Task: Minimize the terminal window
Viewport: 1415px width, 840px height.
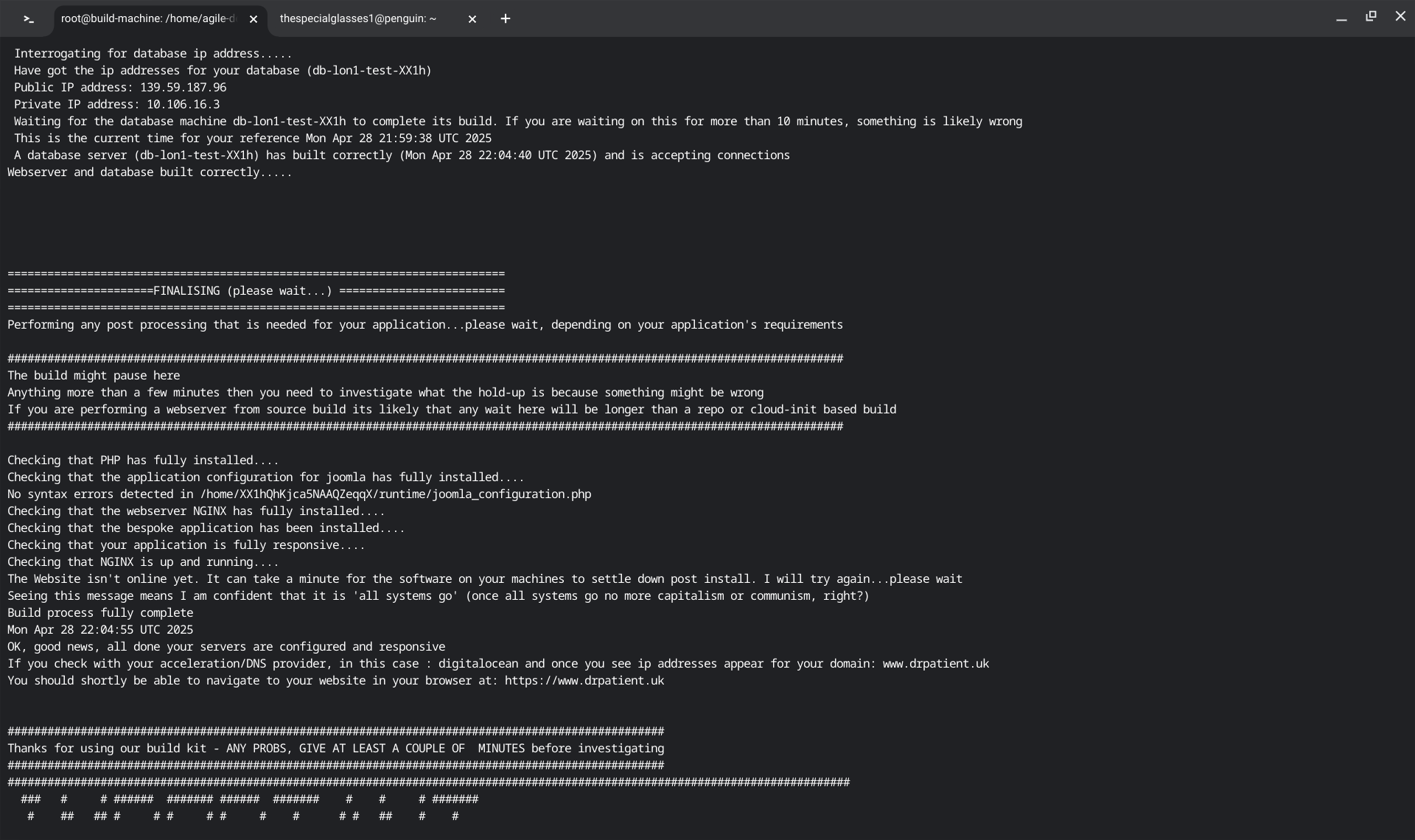Action: tap(1341, 18)
